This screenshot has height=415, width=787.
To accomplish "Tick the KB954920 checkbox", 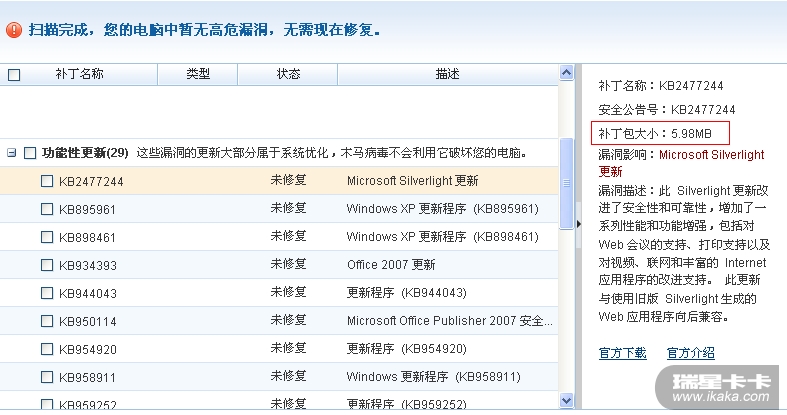I will [x=47, y=349].
